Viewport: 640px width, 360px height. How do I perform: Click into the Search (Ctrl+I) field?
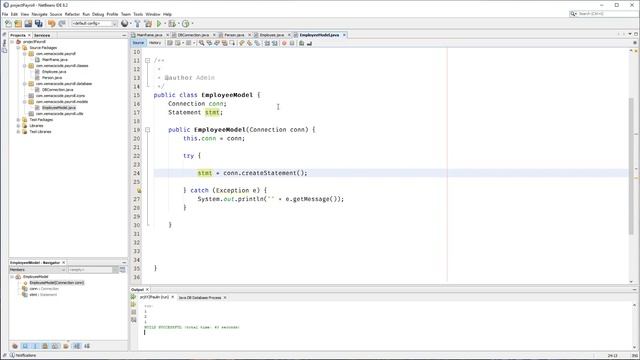coord(606,13)
